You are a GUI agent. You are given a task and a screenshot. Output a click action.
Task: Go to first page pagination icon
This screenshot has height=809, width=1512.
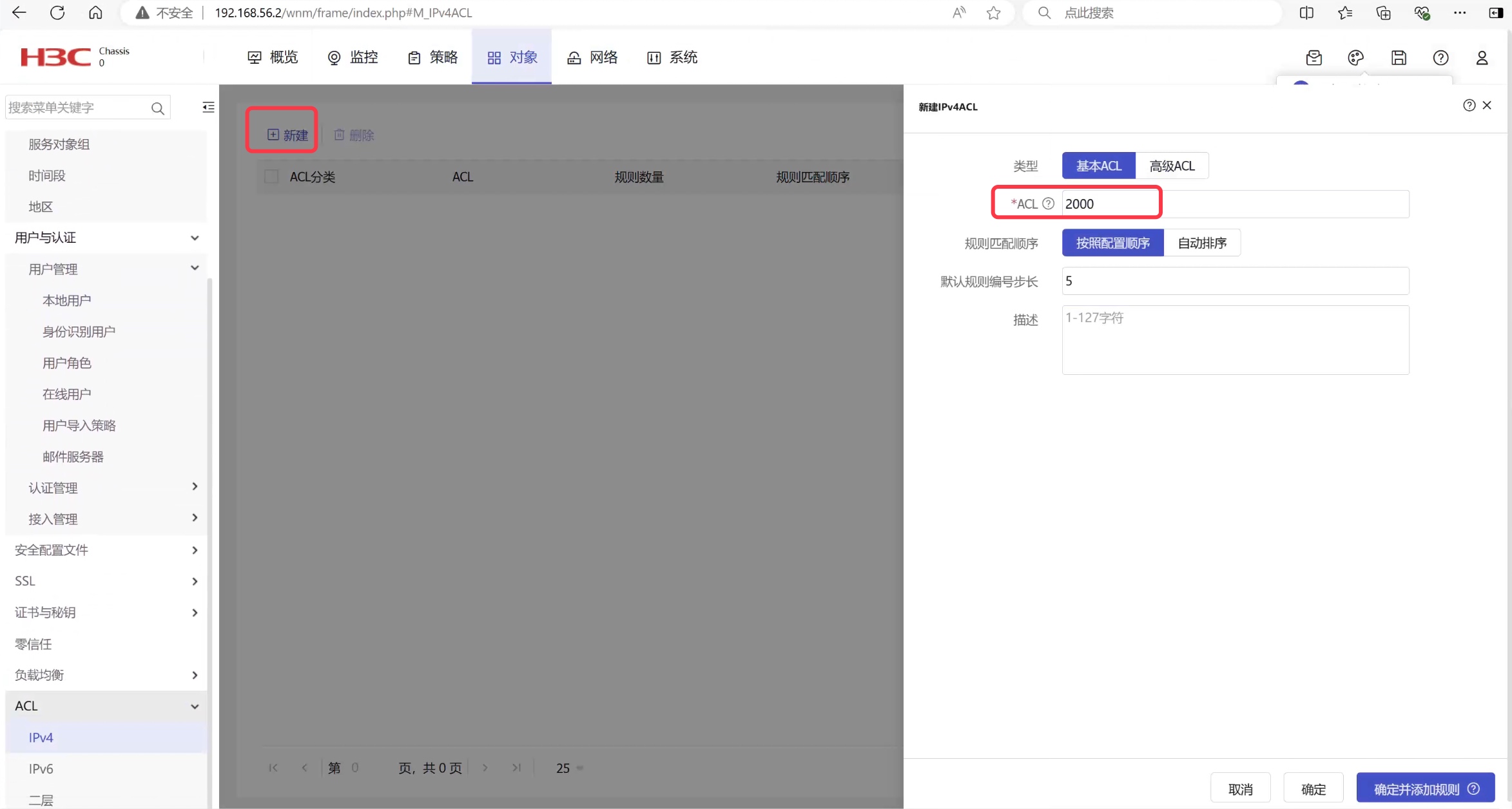[273, 767]
